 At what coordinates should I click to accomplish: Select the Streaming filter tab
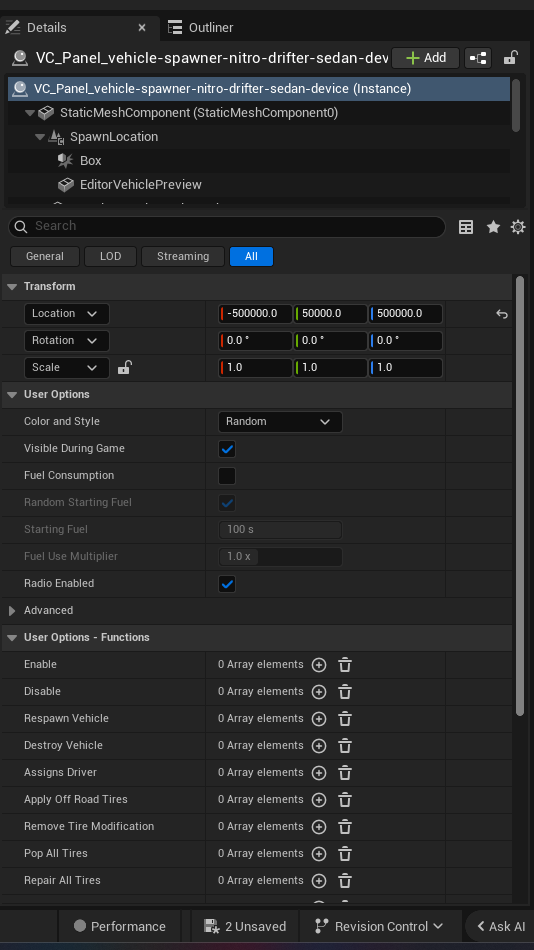click(183, 256)
